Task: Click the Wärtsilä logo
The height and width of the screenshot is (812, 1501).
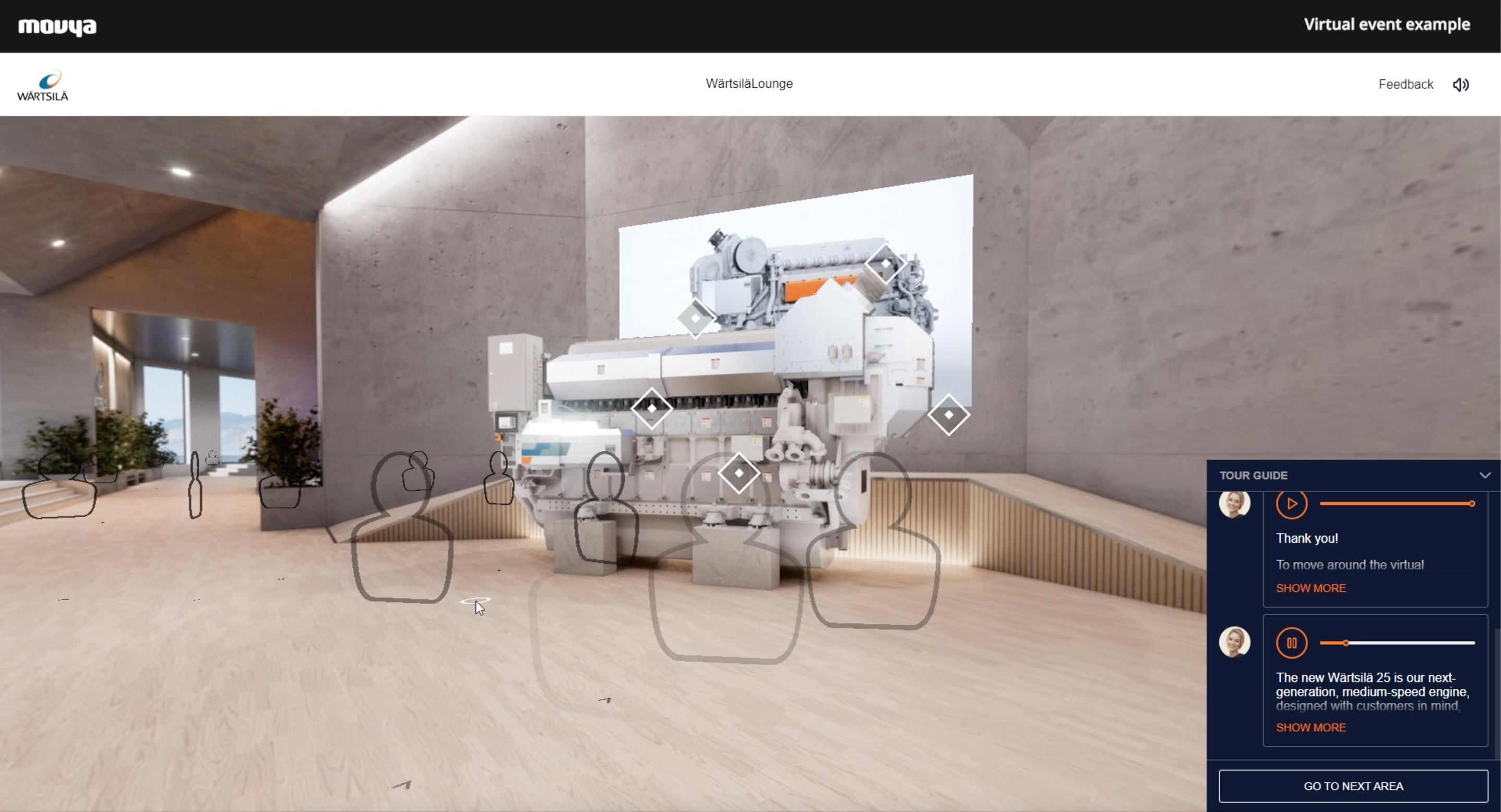Action: click(x=43, y=86)
